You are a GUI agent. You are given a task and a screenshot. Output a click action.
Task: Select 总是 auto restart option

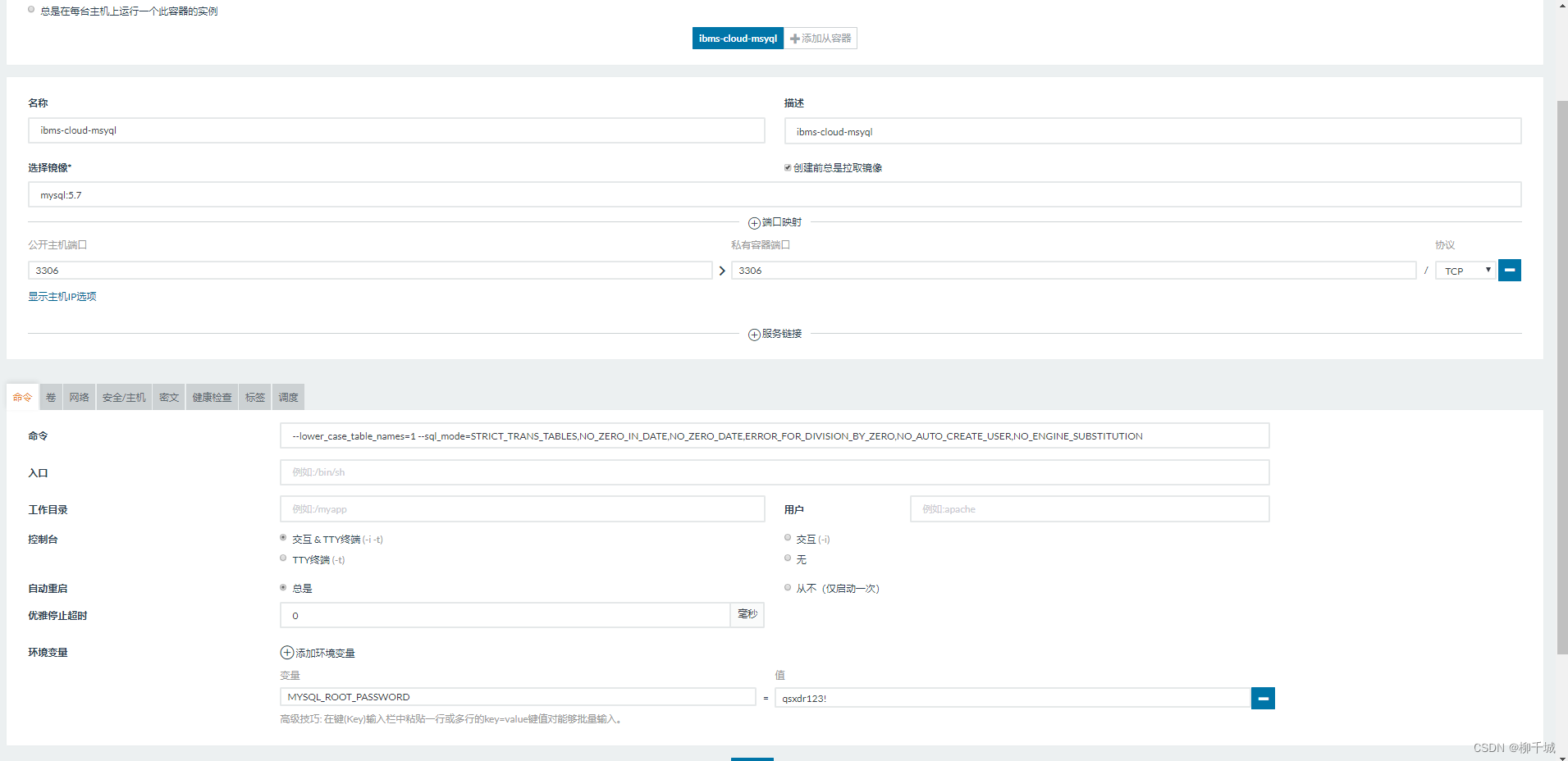283,587
